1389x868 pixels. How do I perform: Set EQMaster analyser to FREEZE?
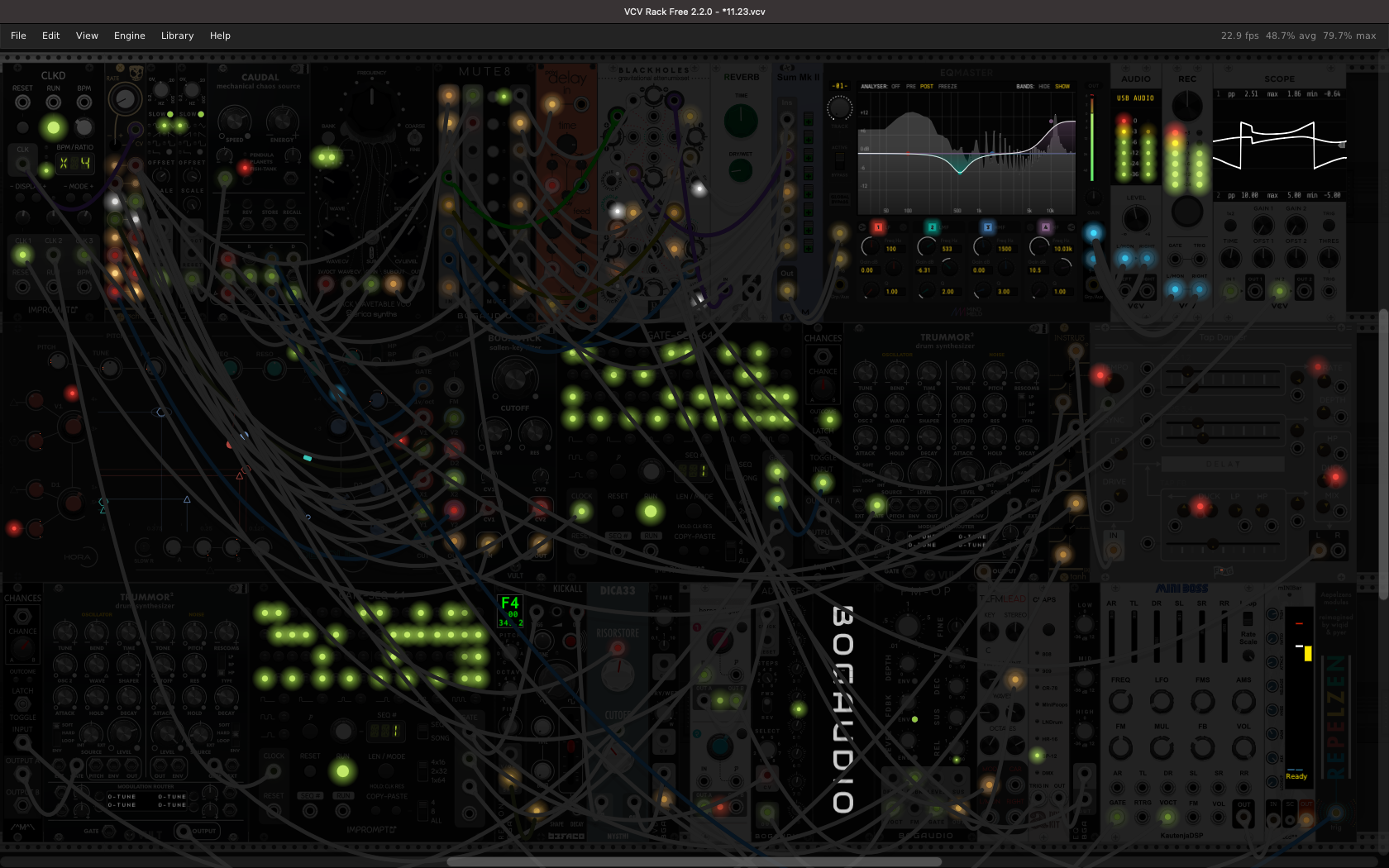947,86
